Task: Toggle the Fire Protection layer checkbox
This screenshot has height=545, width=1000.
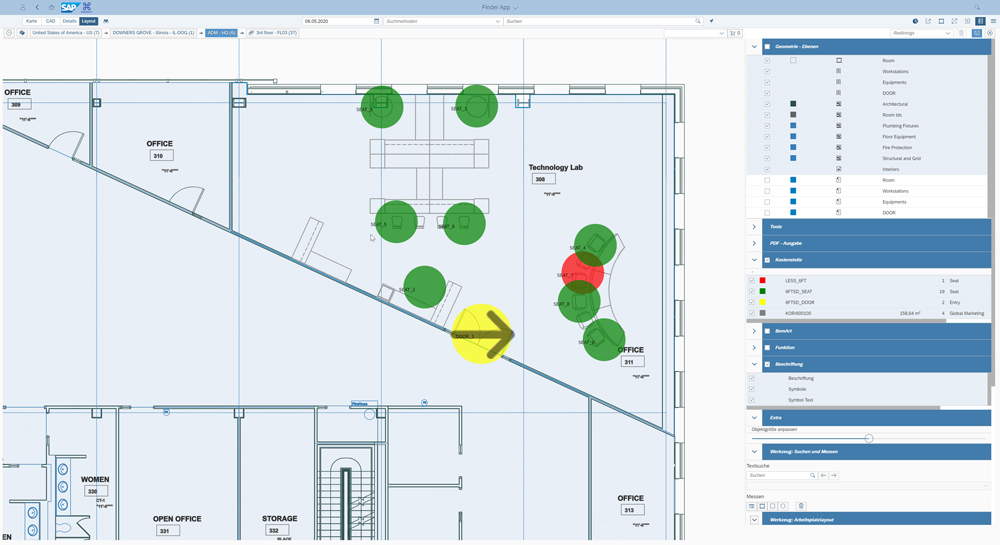Action: (x=767, y=147)
